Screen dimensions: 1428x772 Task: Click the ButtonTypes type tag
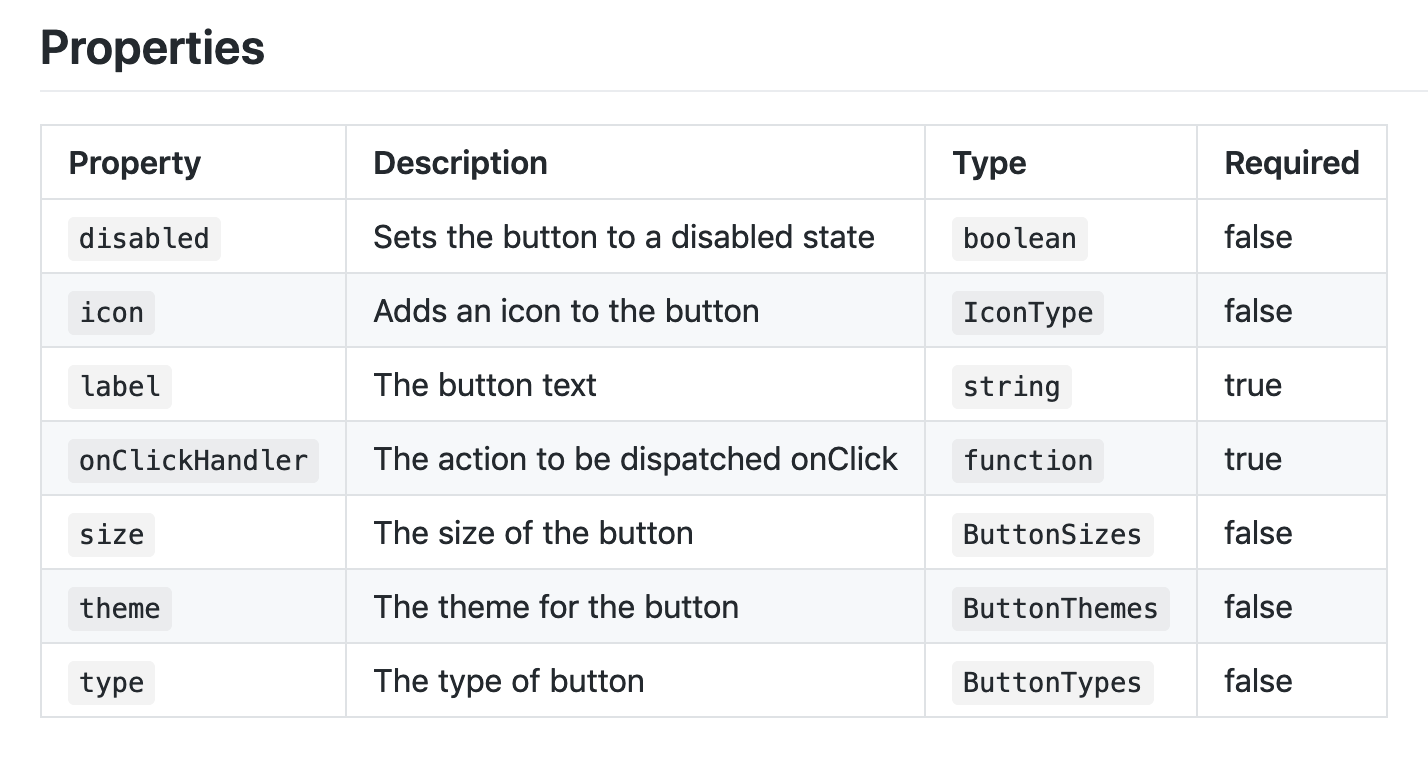pos(1052,683)
